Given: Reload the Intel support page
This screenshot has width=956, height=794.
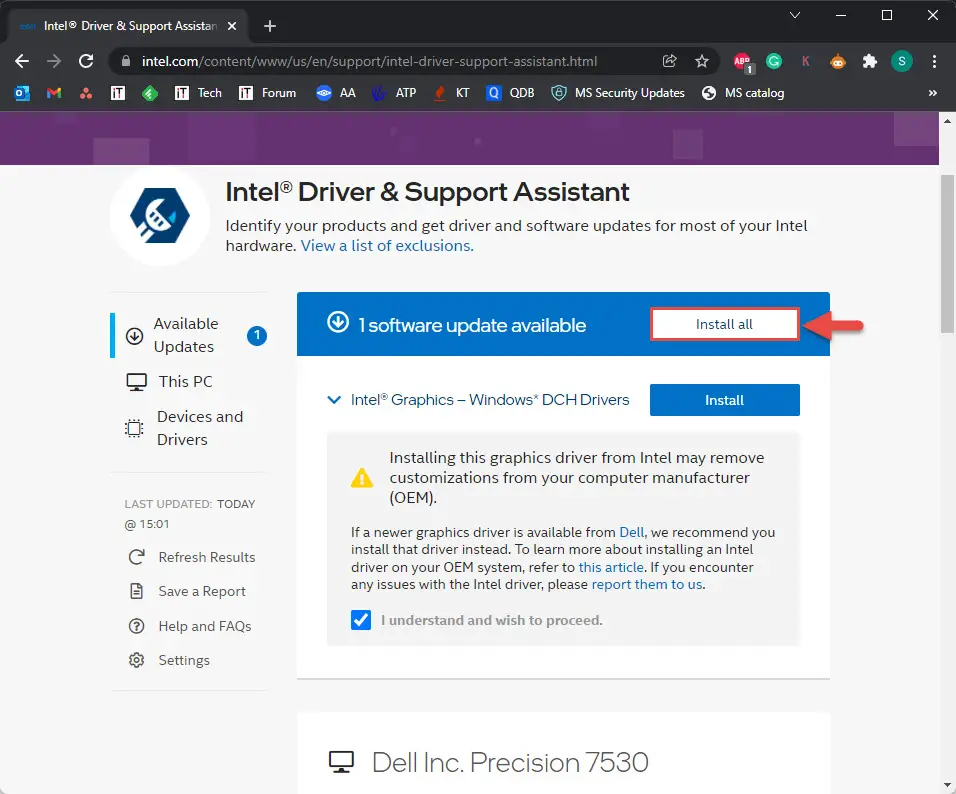Looking at the screenshot, I should (x=86, y=61).
